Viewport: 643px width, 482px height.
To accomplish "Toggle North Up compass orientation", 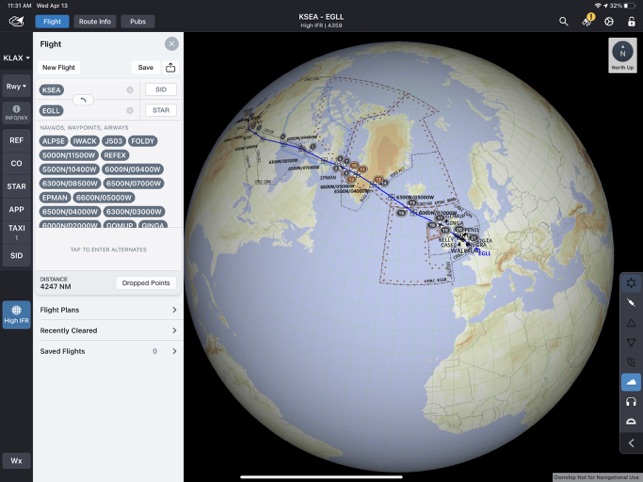I will (622, 55).
